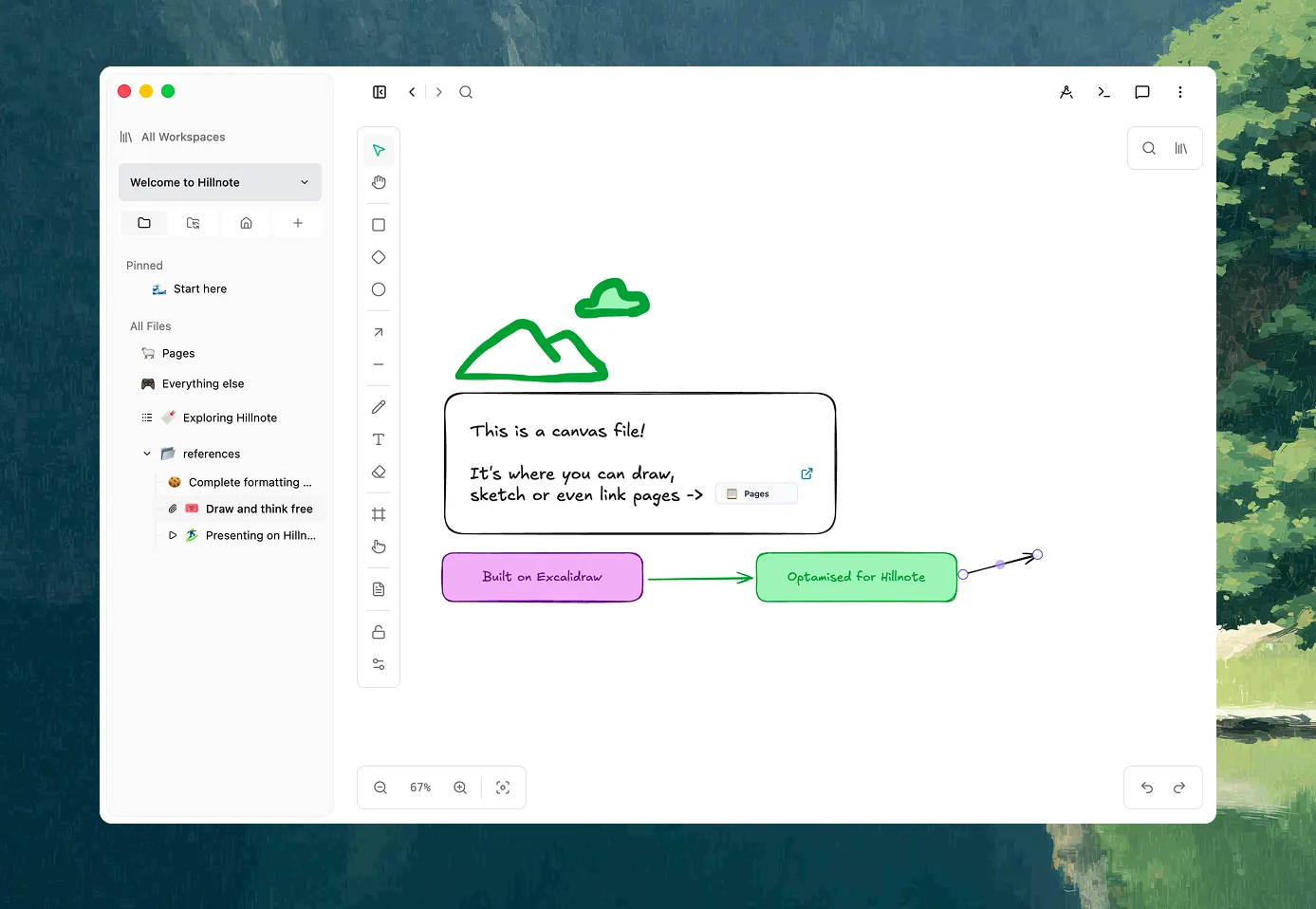This screenshot has width=1316, height=909.
Task: Click the canvas search magnifier button
Action: coord(1149,148)
